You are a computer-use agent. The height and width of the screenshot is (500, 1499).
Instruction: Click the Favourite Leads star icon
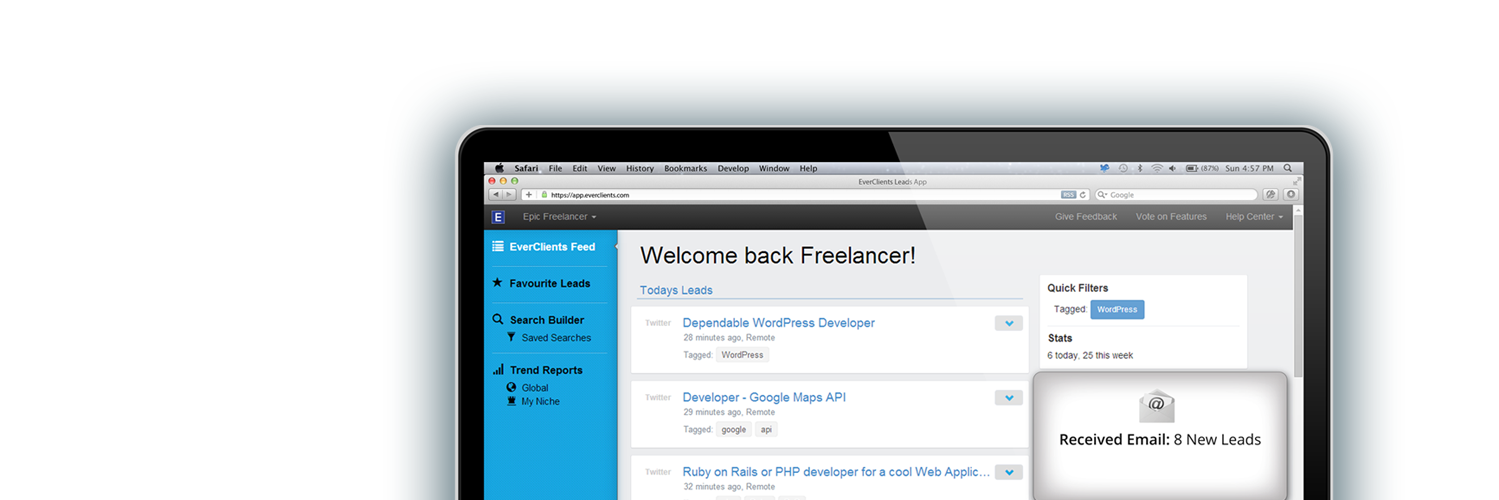[x=498, y=283]
